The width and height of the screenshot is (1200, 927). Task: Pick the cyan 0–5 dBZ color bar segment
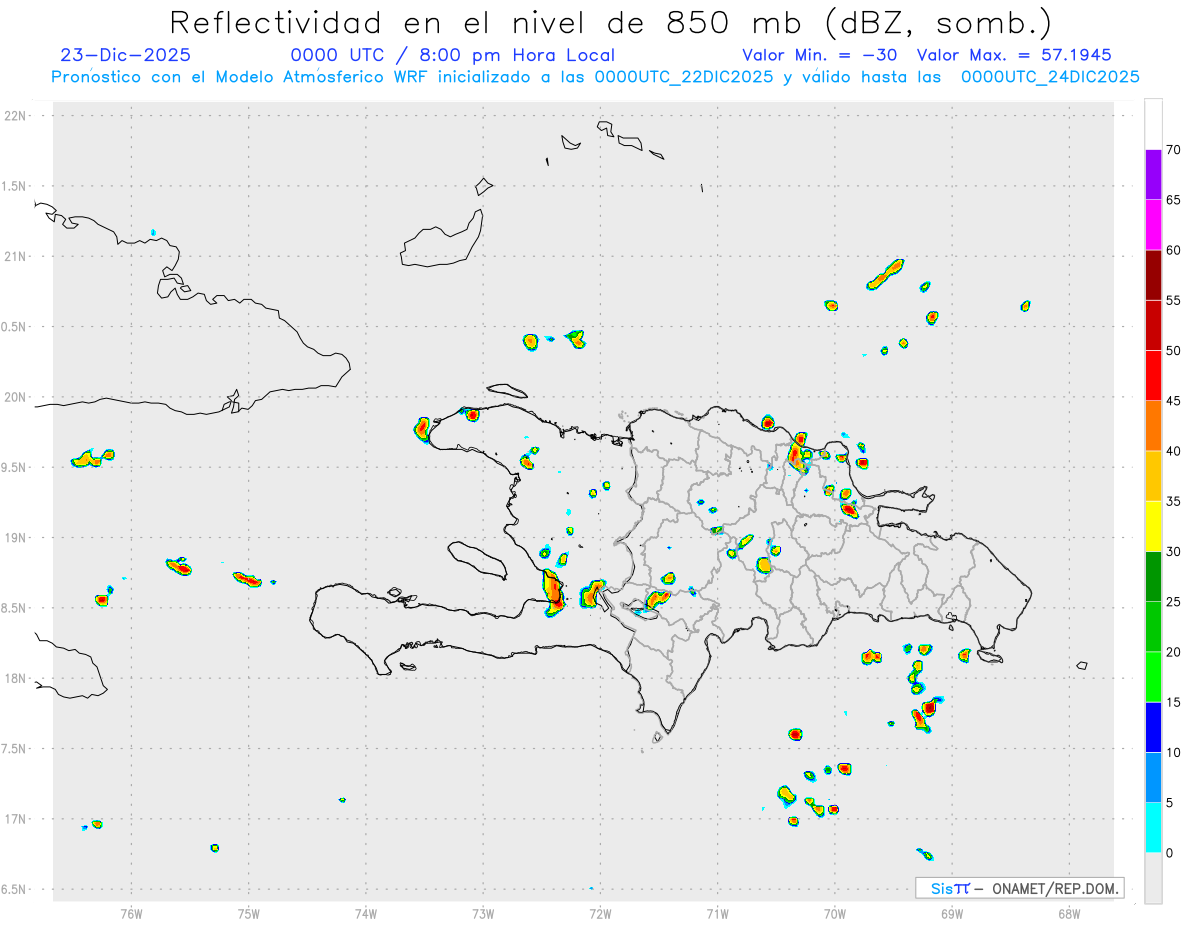pos(1153,827)
